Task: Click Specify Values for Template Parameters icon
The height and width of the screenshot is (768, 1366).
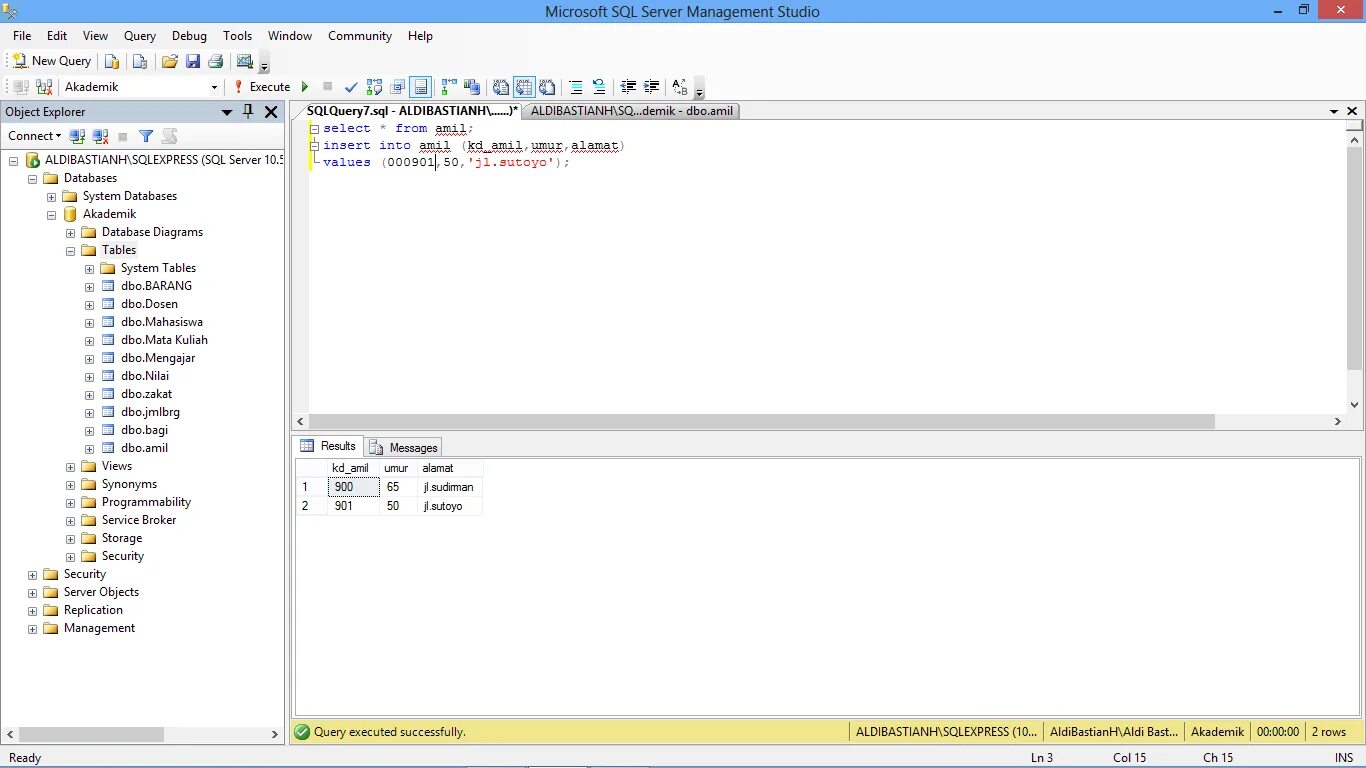Action: (680, 87)
